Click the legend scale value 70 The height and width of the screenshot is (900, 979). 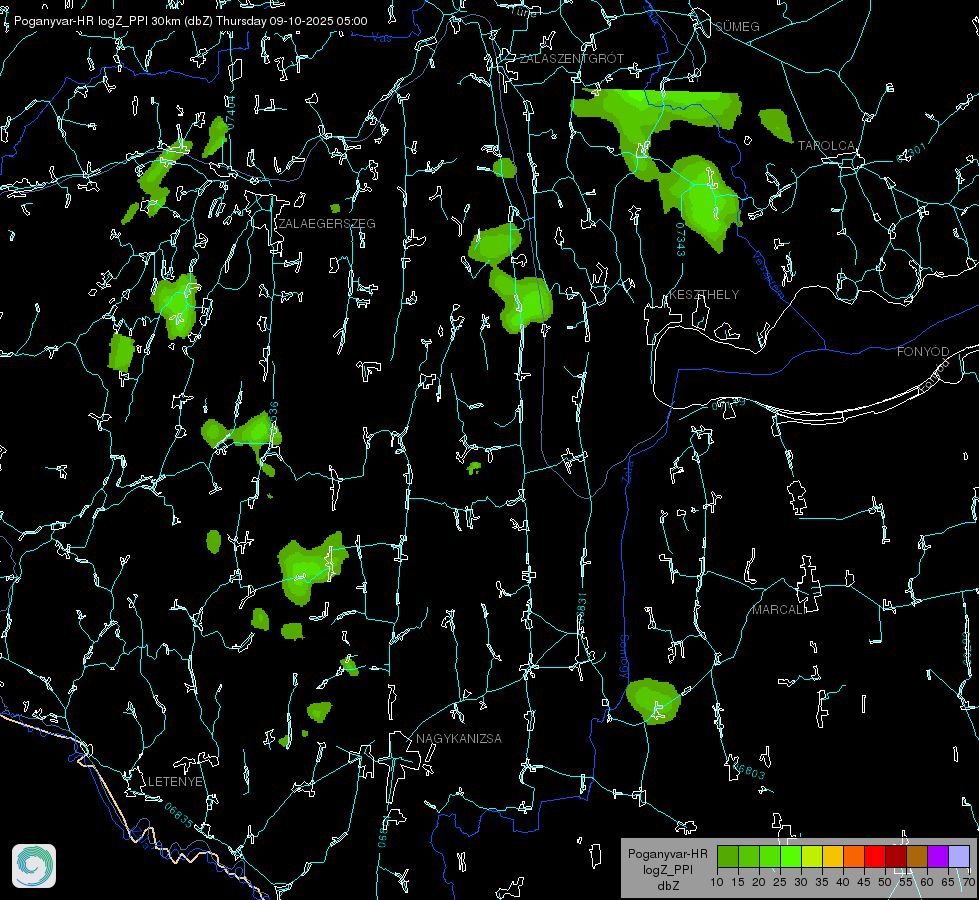[x=969, y=882]
